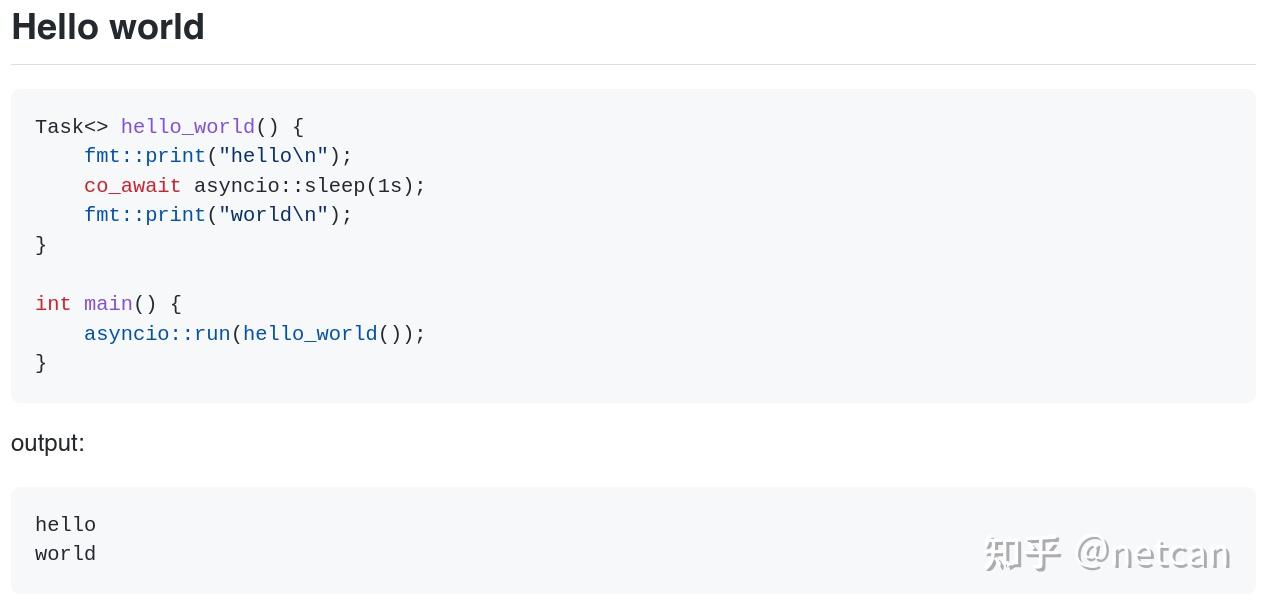The height and width of the screenshot is (604, 1264).
Task: Click the Task<> return type text
Action: point(71,127)
